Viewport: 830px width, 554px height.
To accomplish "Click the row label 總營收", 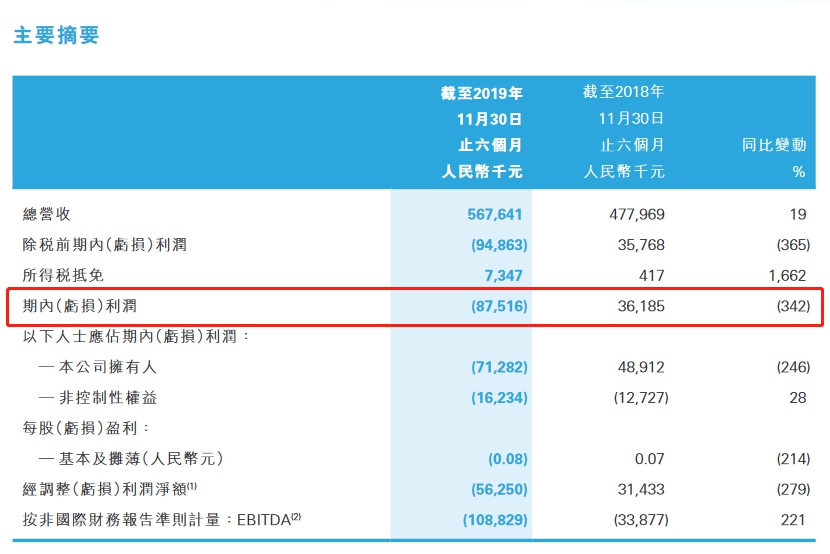I will coord(47,214).
